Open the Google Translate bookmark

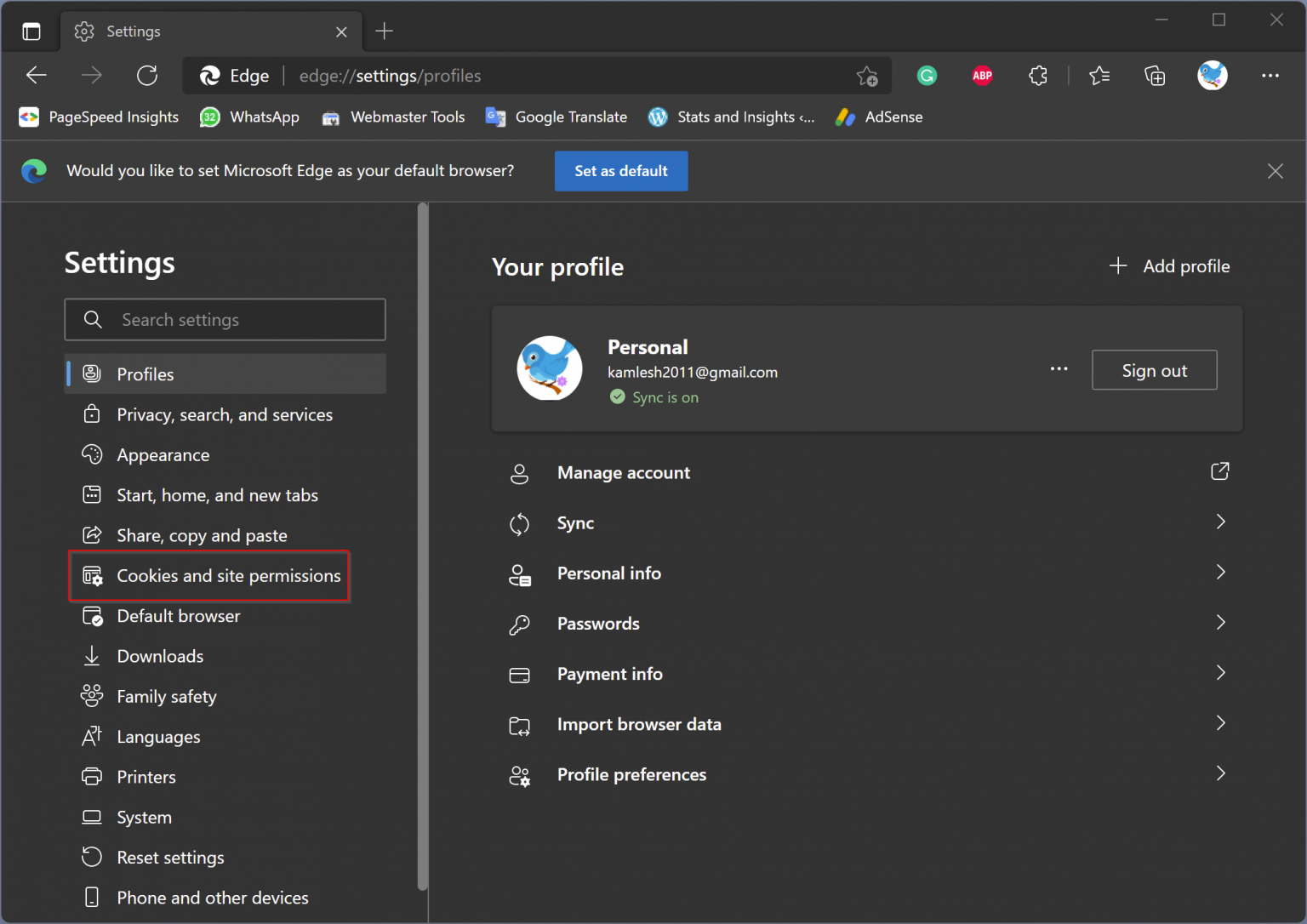pos(556,117)
